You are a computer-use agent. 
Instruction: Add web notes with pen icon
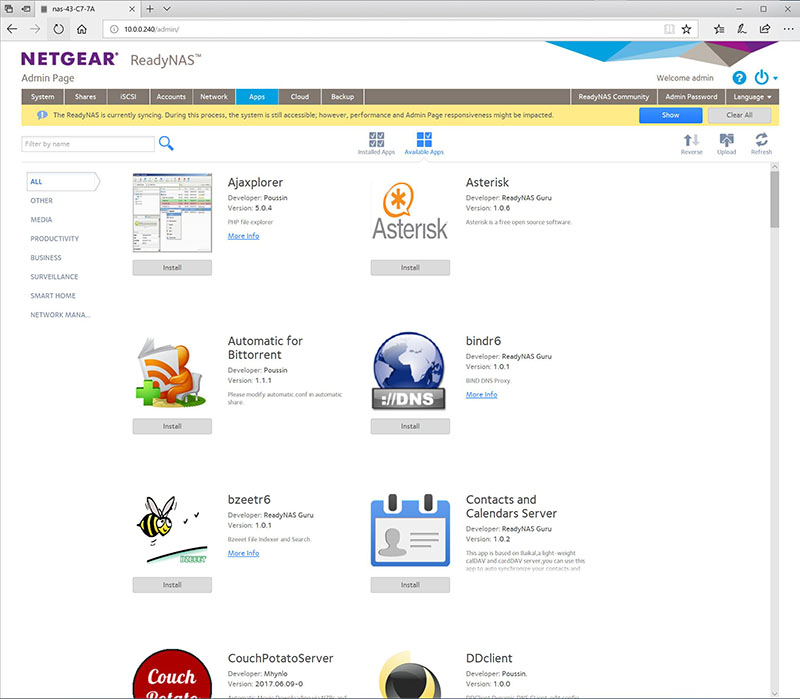tap(742, 29)
